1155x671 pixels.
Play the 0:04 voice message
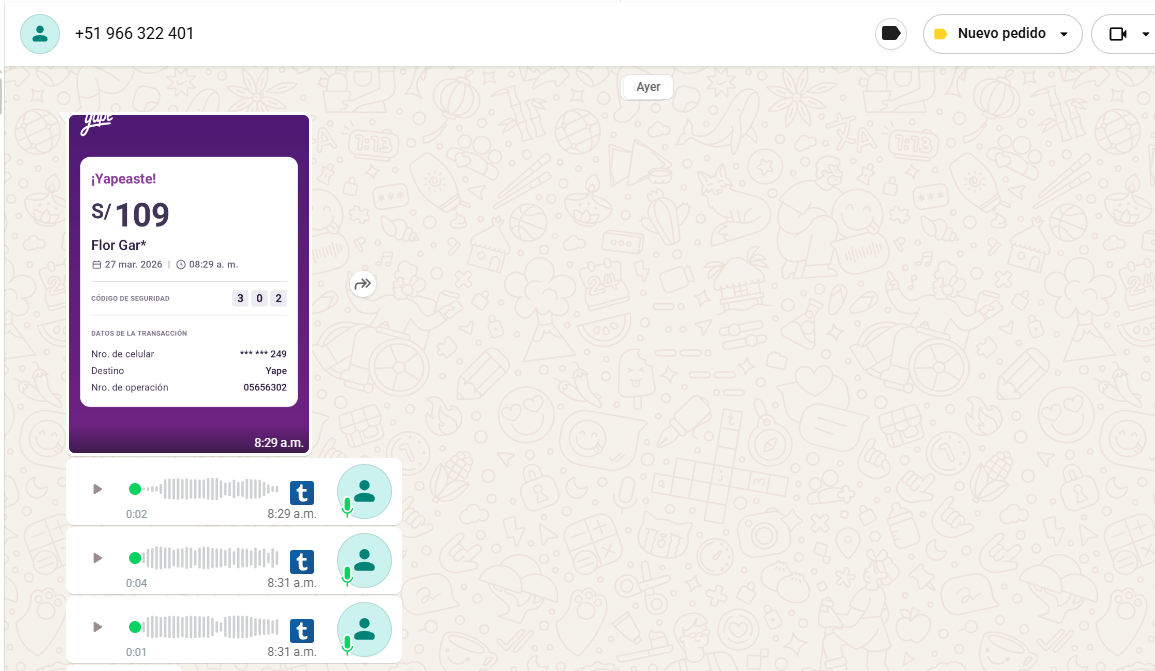(x=97, y=558)
